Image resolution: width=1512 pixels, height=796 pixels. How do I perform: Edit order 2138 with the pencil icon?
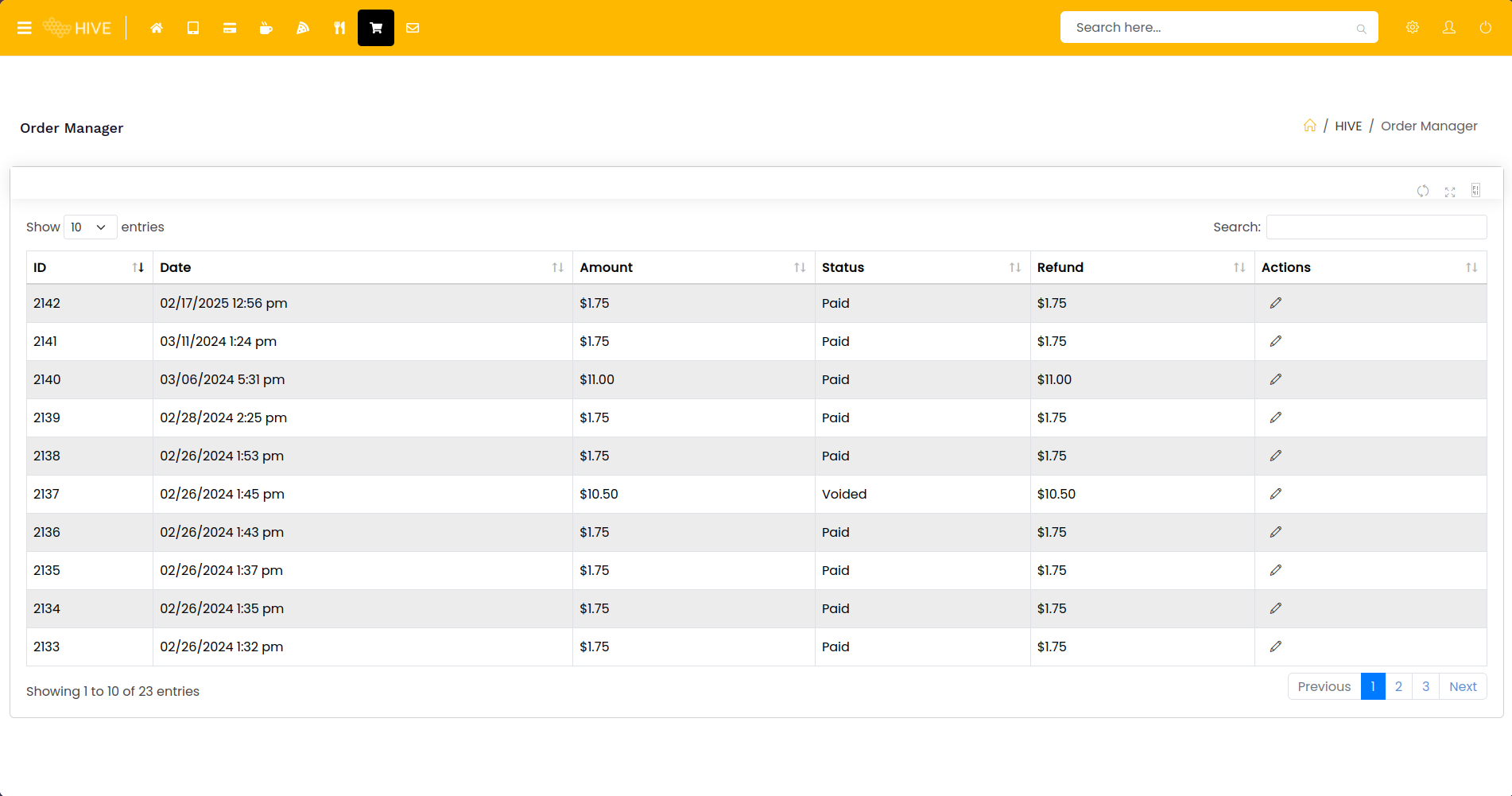[1276, 456]
